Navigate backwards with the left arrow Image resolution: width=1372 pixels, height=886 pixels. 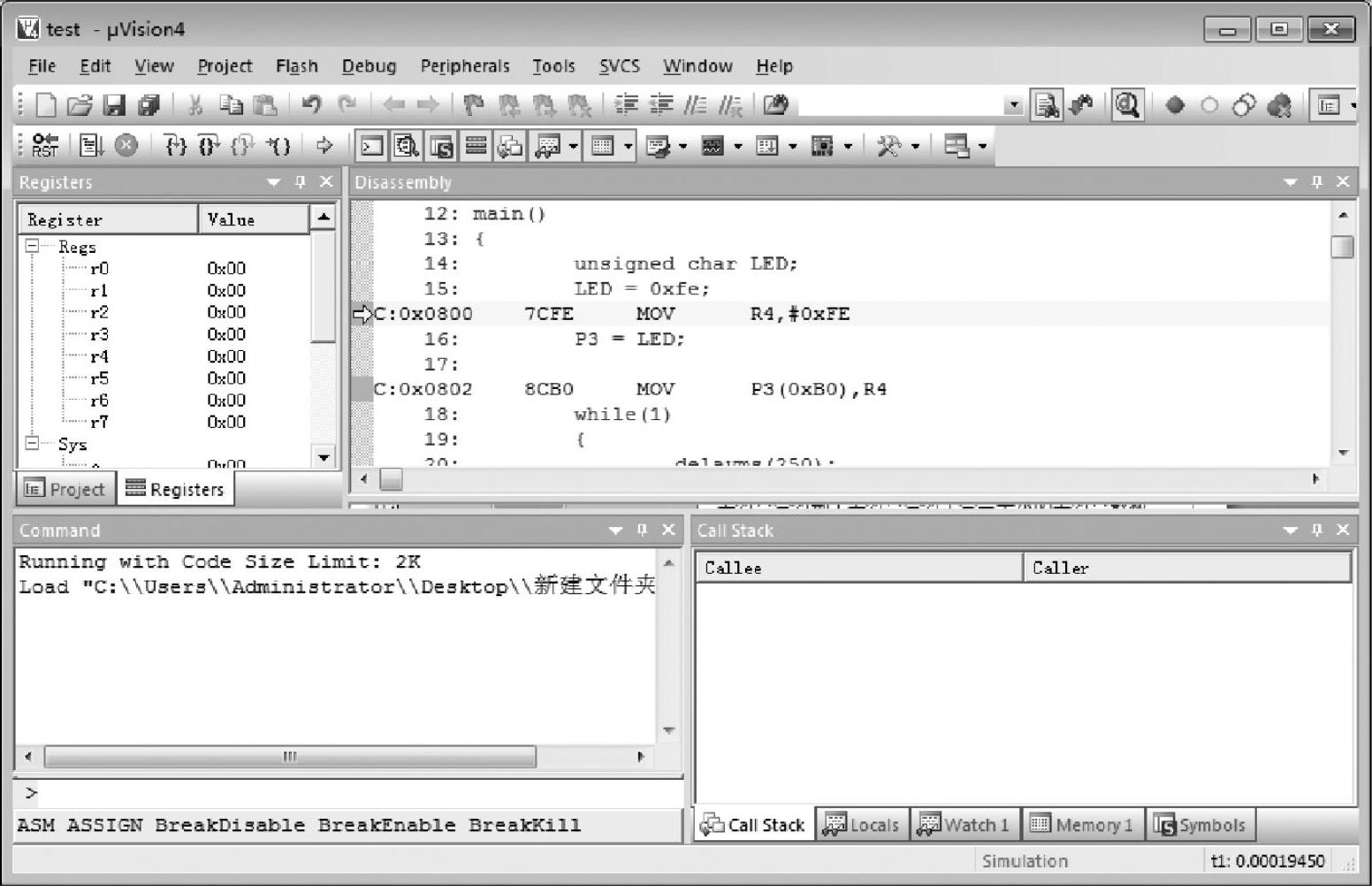coord(393,105)
